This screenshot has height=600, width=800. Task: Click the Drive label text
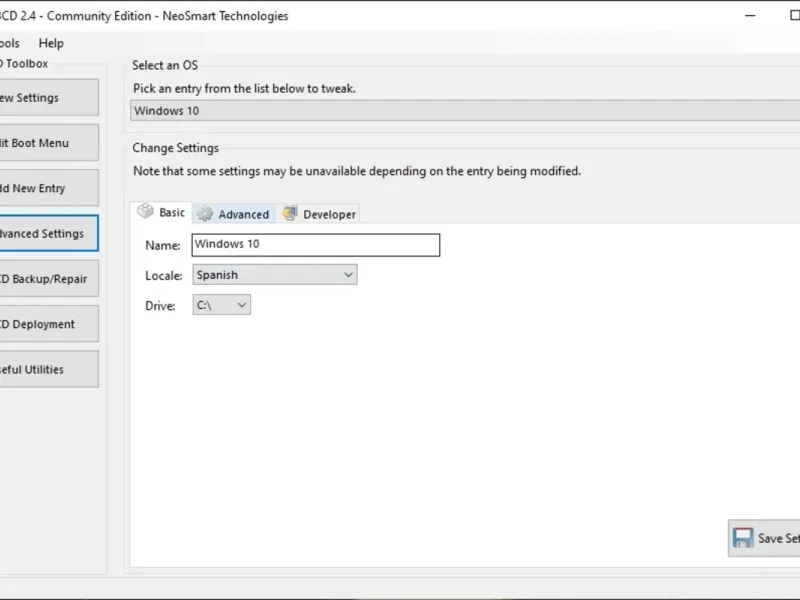[x=160, y=306]
